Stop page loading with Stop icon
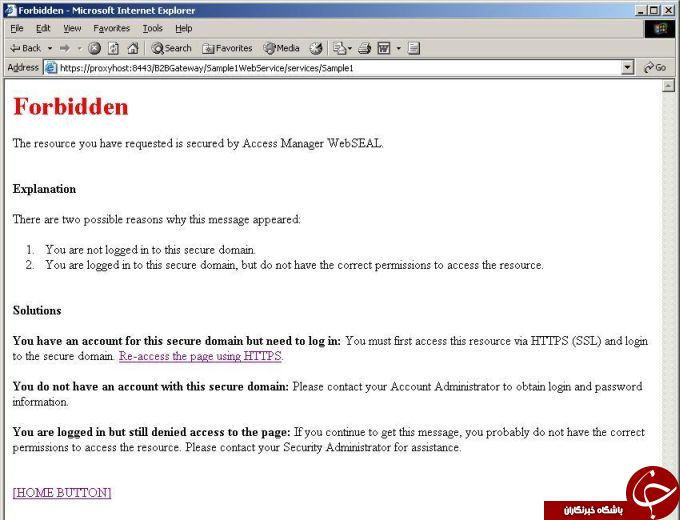This screenshot has height=520, width=680. [94, 48]
